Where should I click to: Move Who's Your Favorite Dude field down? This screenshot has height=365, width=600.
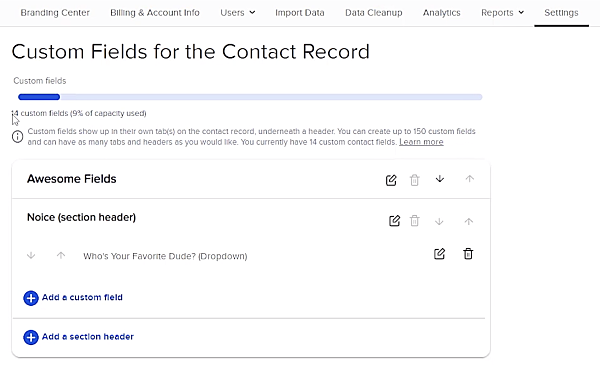[x=31, y=255]
